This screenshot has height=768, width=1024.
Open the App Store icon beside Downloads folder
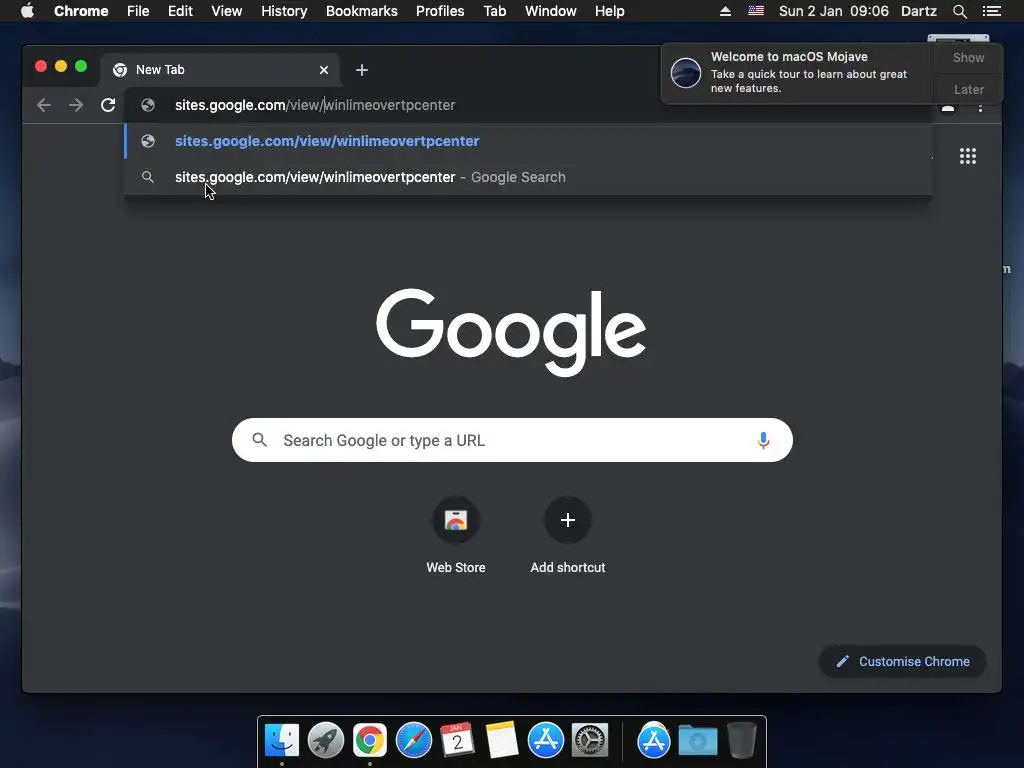tap(654, 741)
